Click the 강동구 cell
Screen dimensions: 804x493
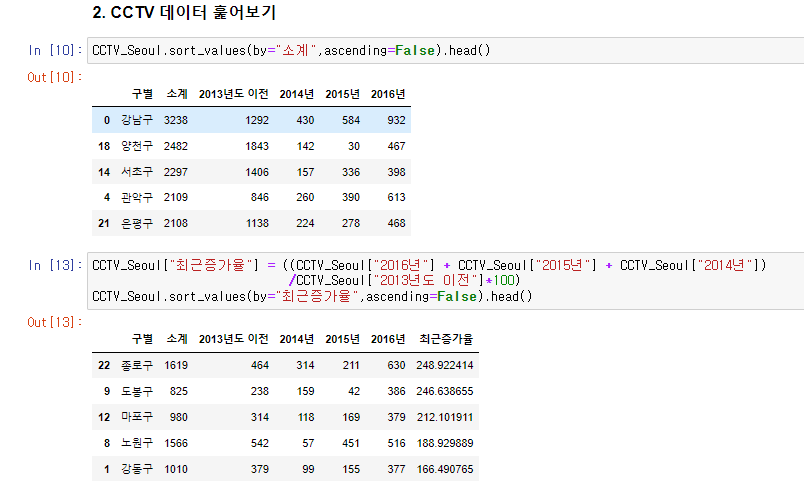click(x=137, y=469)
